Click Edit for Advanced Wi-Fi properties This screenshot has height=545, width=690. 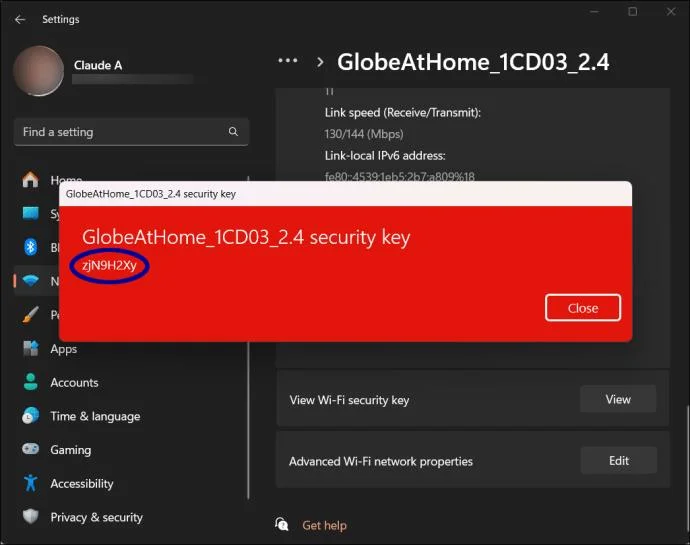point(619,460)
